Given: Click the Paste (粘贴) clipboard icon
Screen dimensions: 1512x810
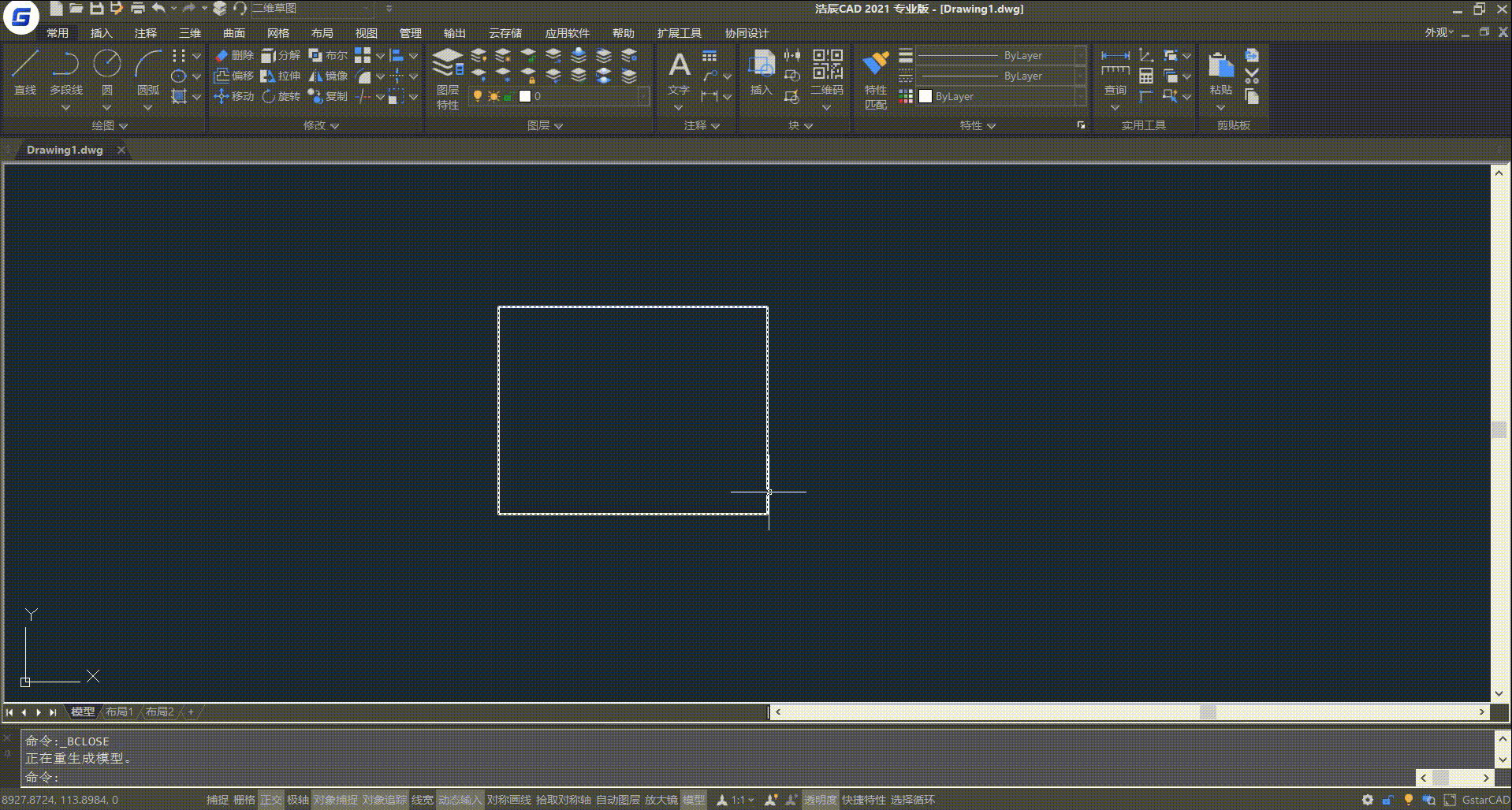Looking at the screenshot, I should [1221, 72].
